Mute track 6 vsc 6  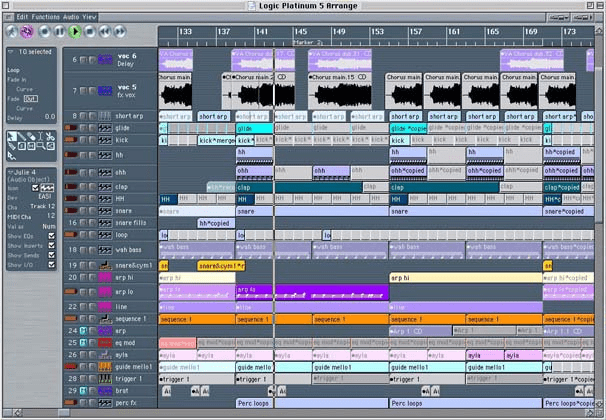coord(83,60)
